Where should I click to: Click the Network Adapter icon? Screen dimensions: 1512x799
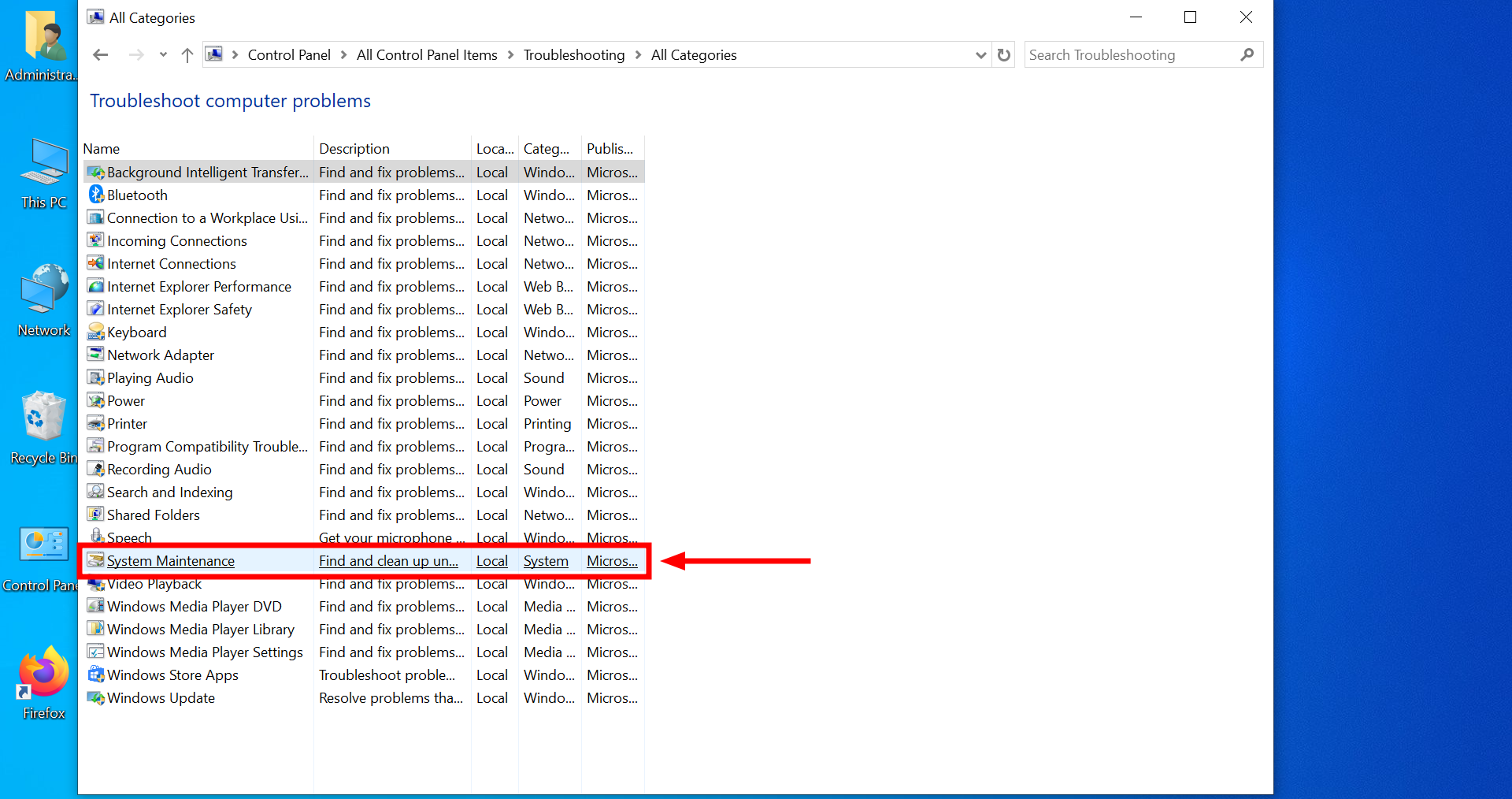point(96,355)
